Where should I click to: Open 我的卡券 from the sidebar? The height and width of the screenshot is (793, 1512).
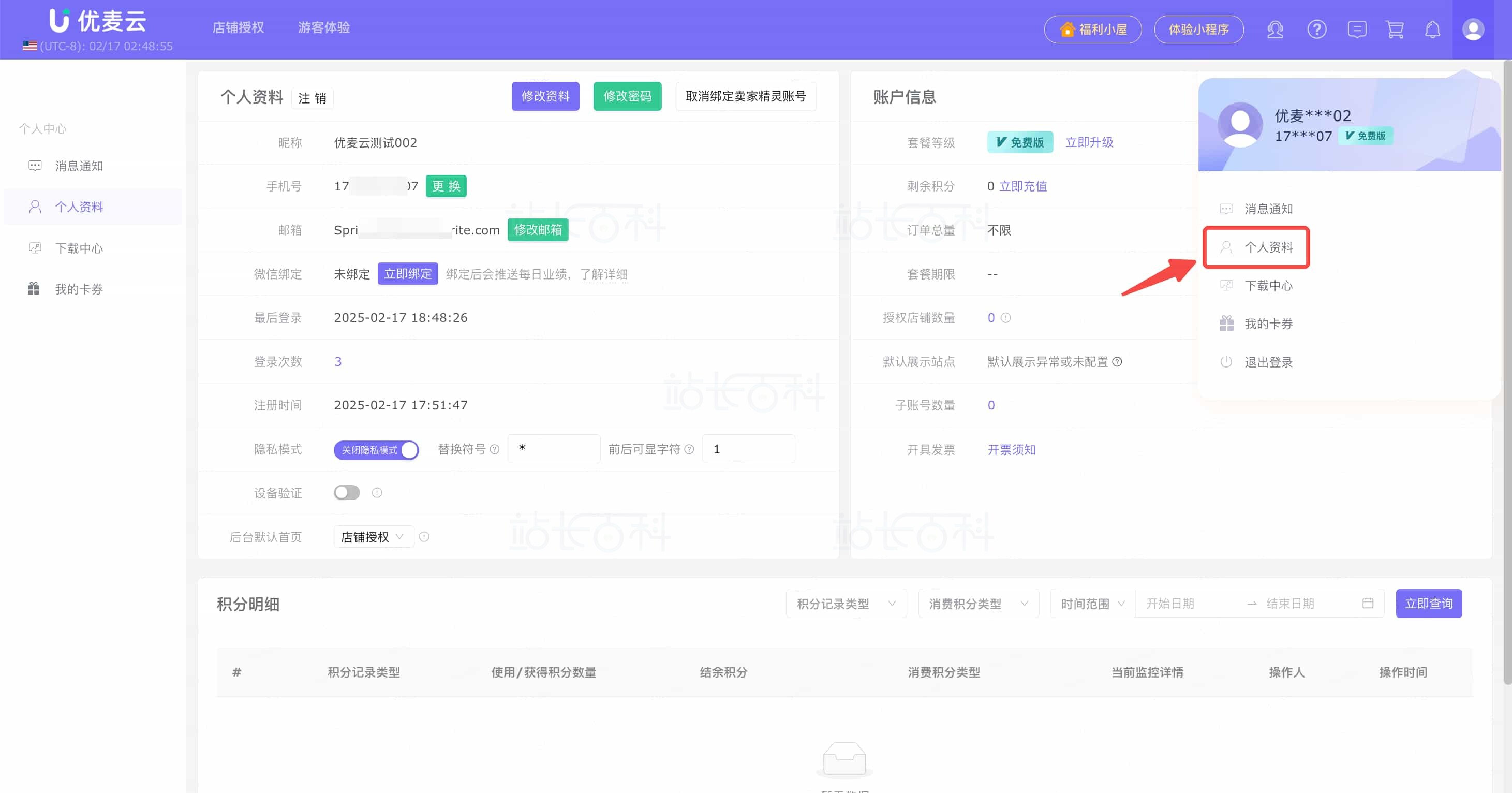tap(79, 288)
